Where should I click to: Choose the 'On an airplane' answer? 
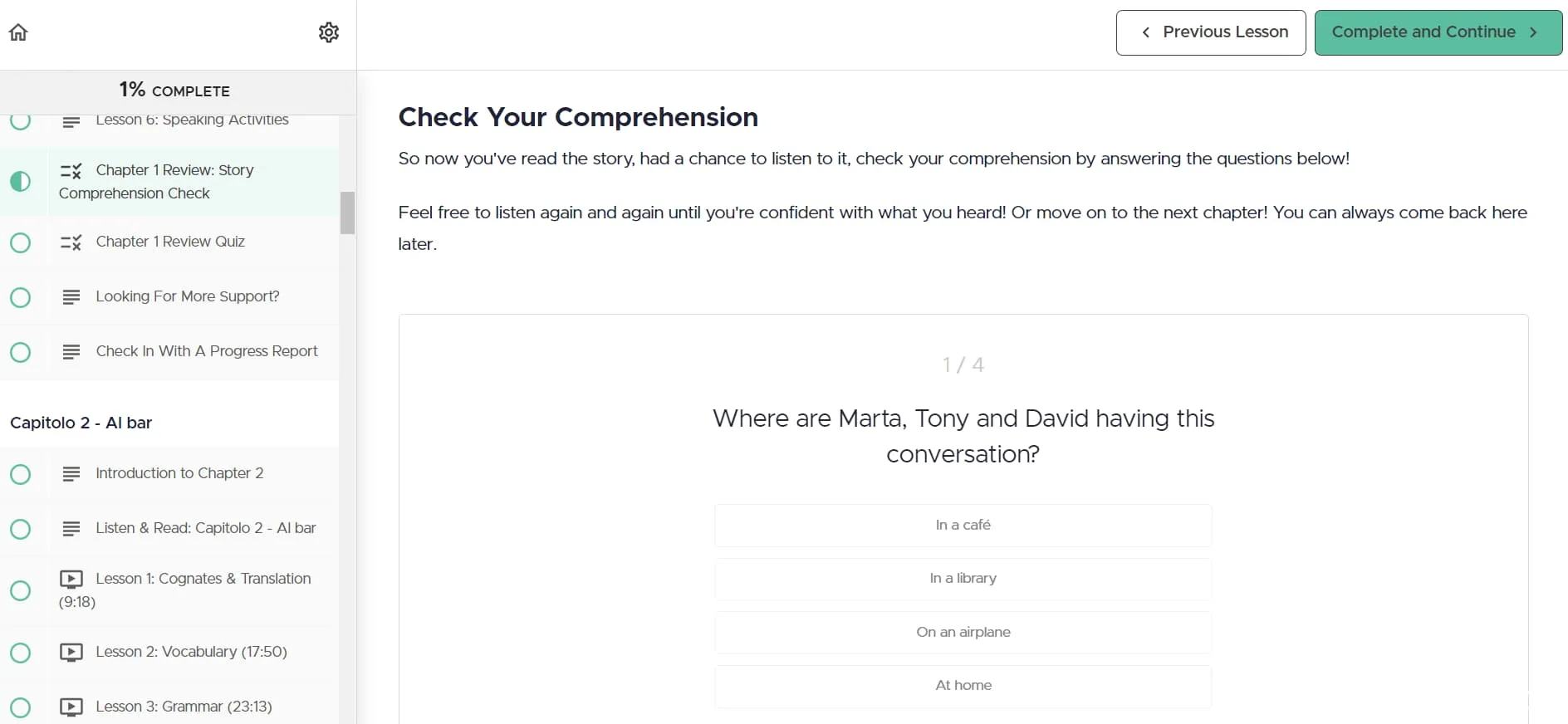point(963,633)
